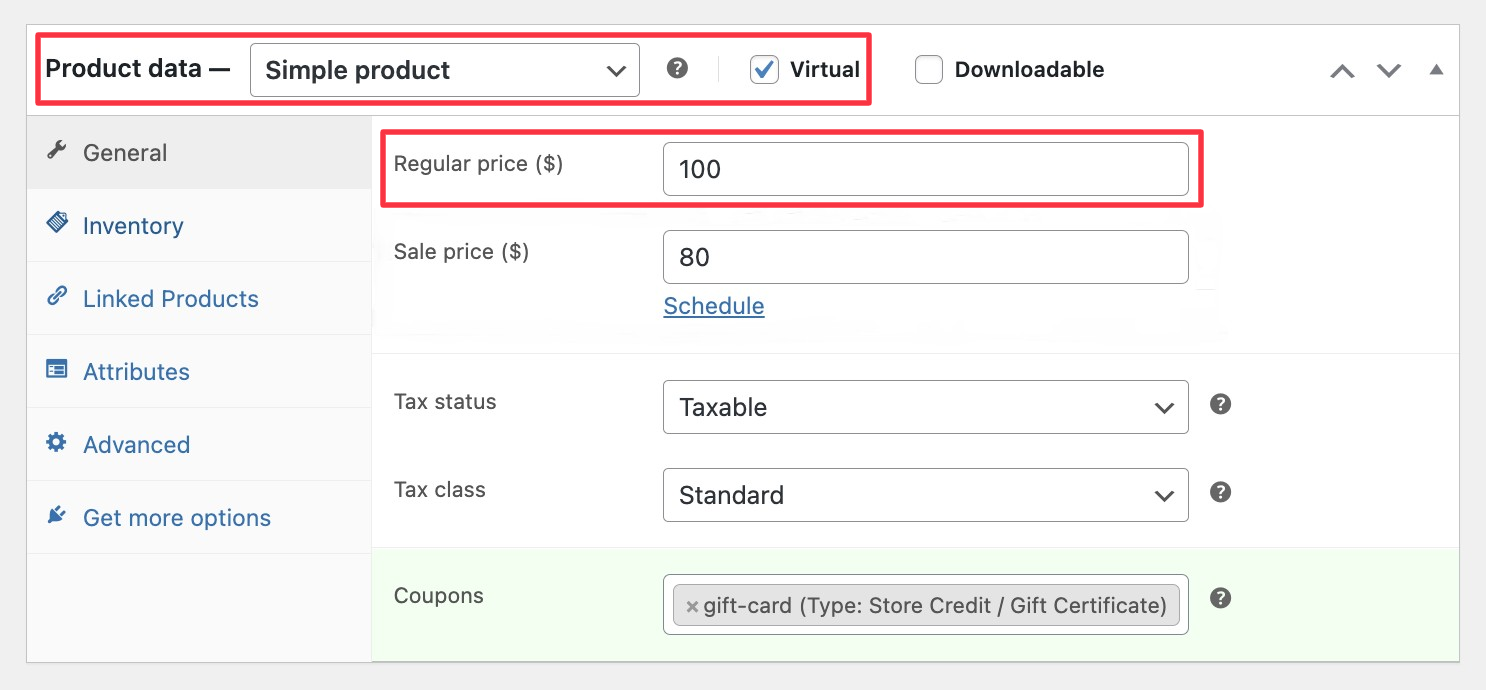Open Get more options
The height and width of the screenshot is (690, 1486).
[176, 518]
